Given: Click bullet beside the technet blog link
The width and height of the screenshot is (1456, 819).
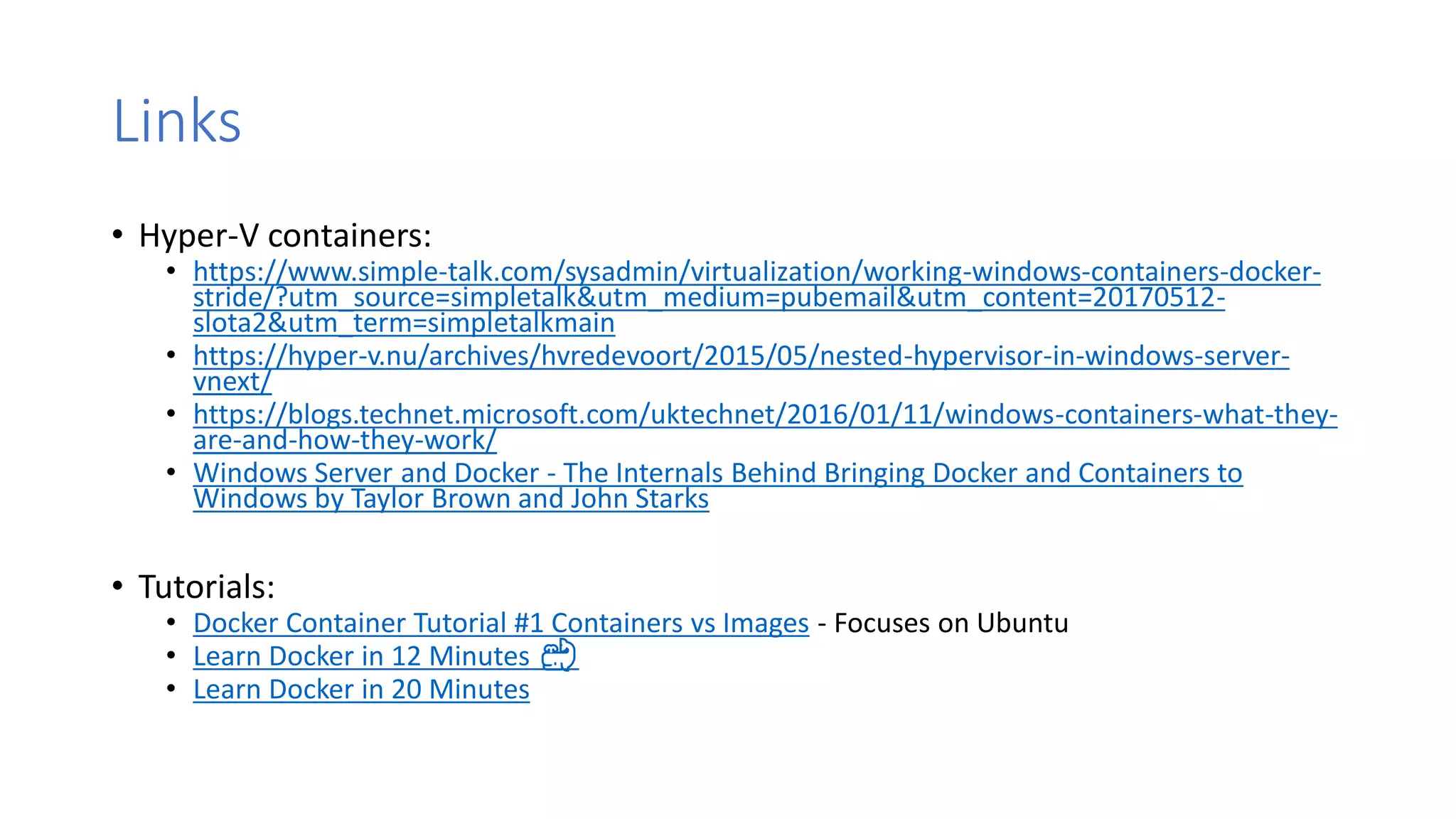Looking at the screenshot, I should tap(171, 413).
